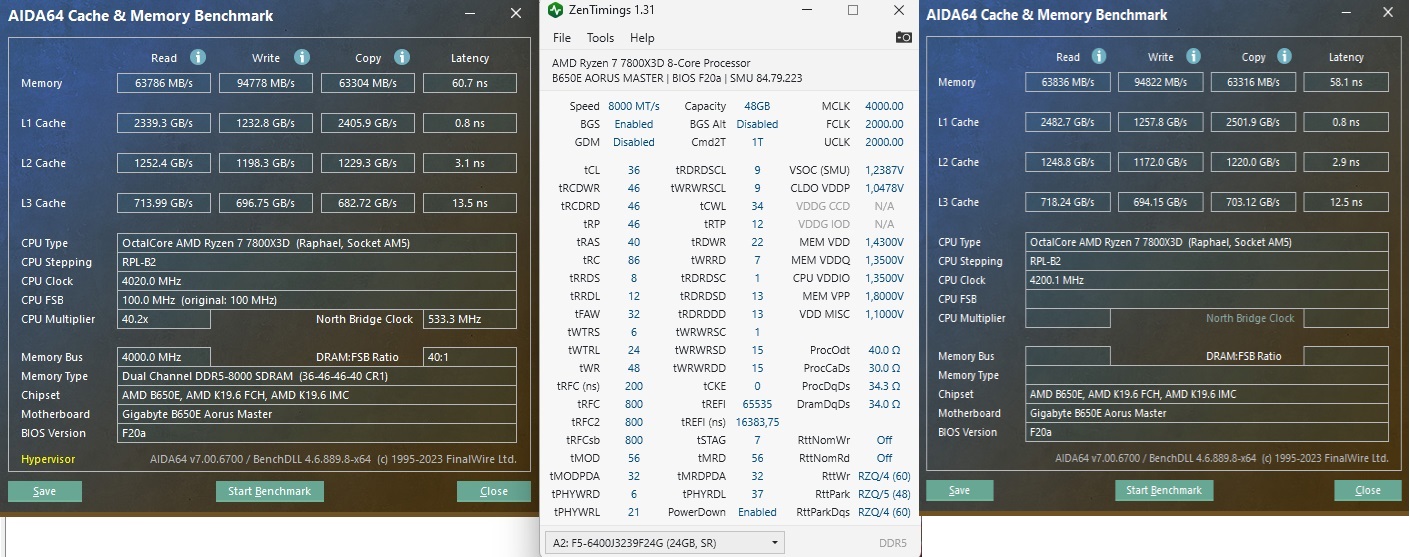Click FCLK value 2000.00 in ZenTimings
1410x557 pixels.
pos(884,124)
